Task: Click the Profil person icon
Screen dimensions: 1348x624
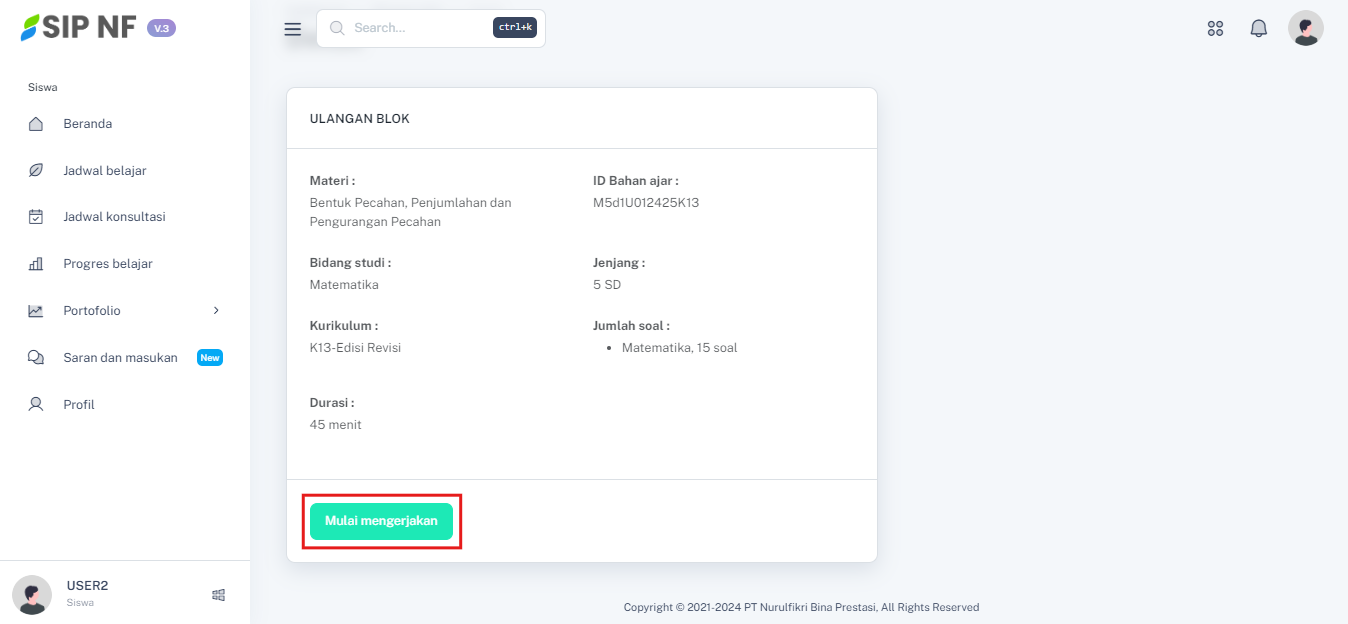Action: 36,405
